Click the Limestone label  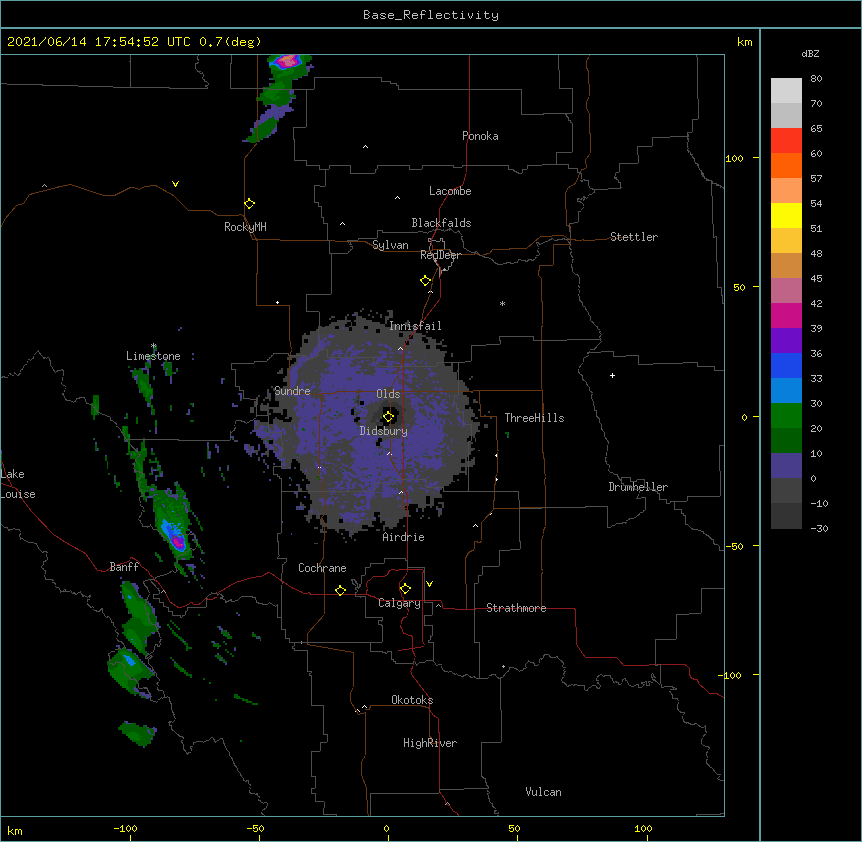click(x=153, y=356)
